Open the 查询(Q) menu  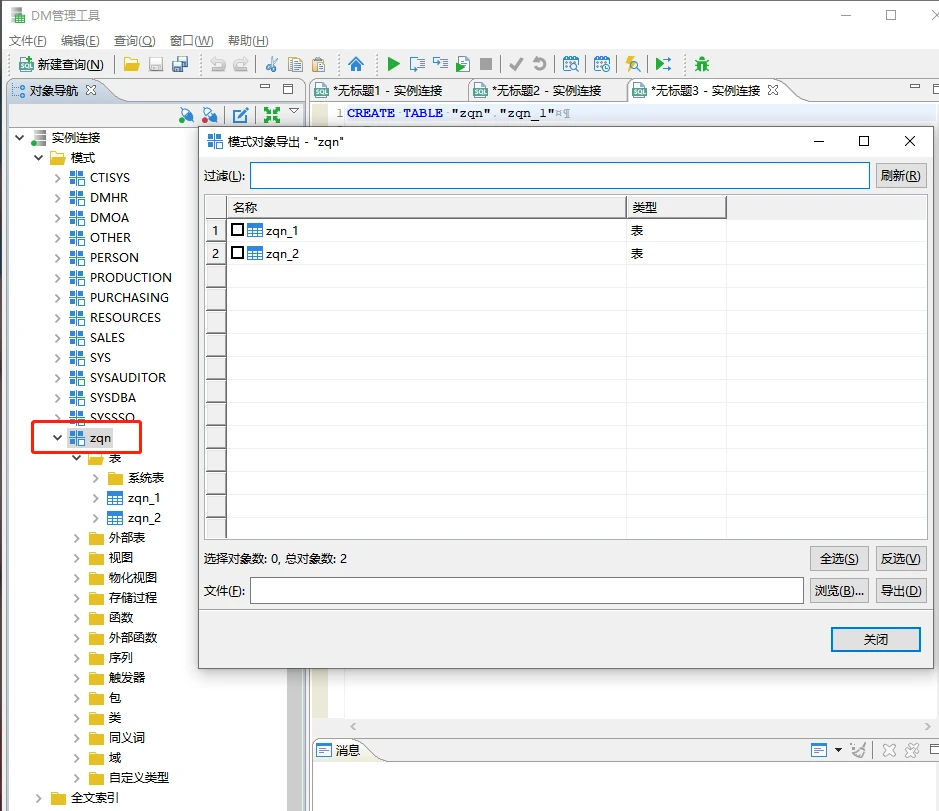click(x=134, y=41)
